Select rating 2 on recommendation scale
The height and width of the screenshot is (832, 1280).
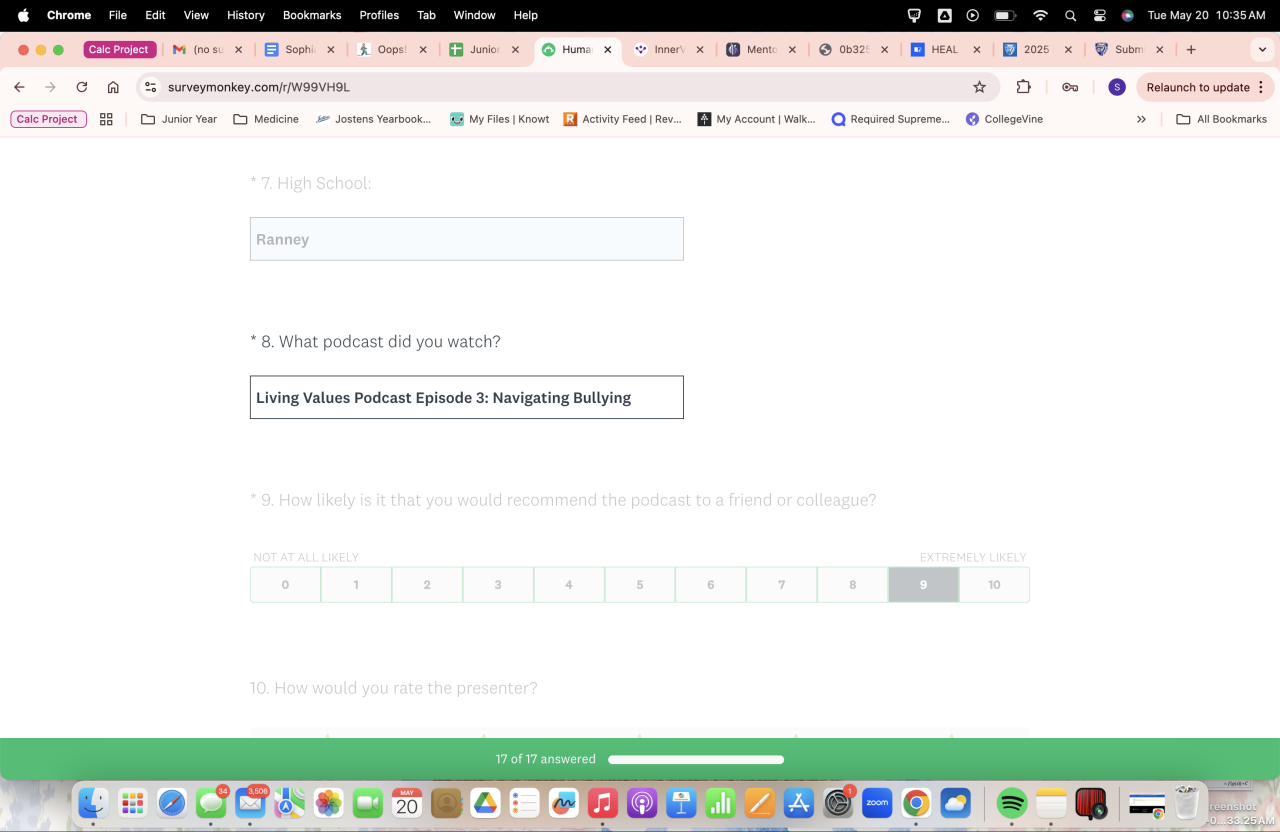427,585
